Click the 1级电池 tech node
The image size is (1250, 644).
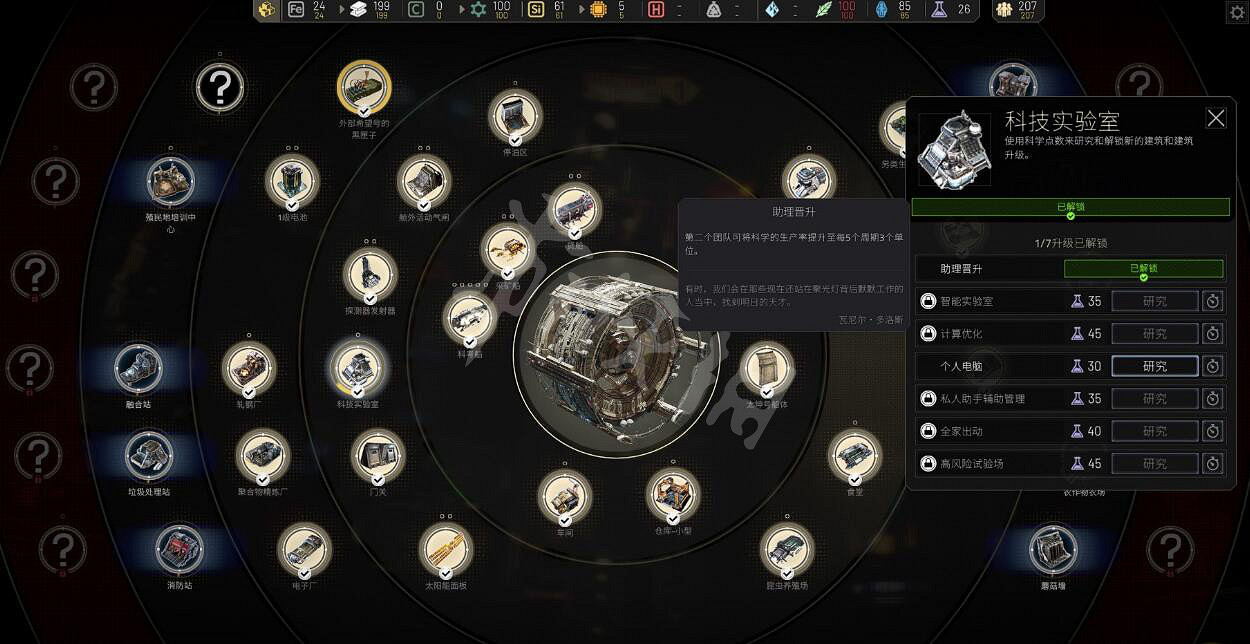[292, 181]
